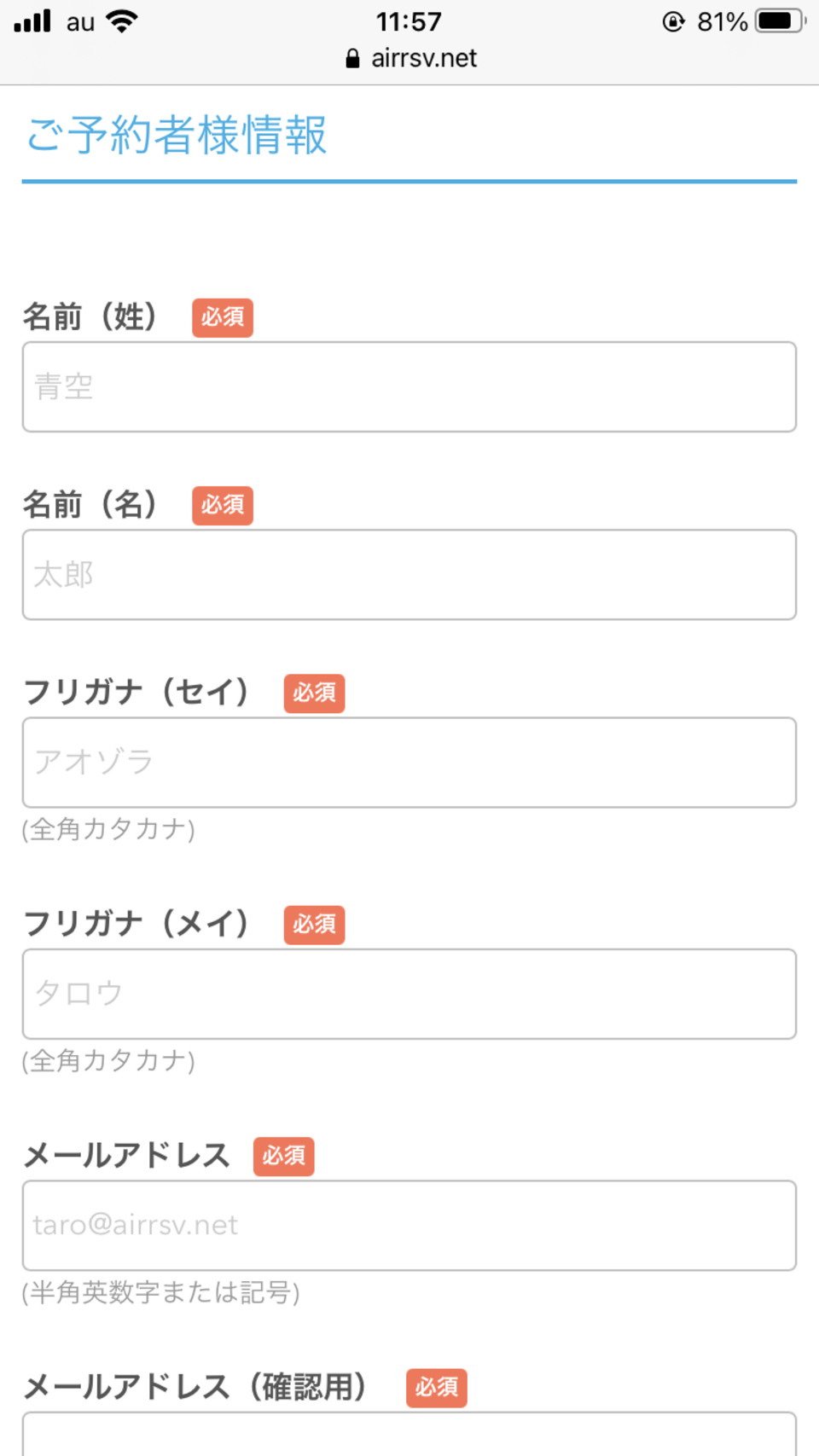Tap the 11:57 clock in status bar
The image size is (819, 1456).
tap(409, 21)
